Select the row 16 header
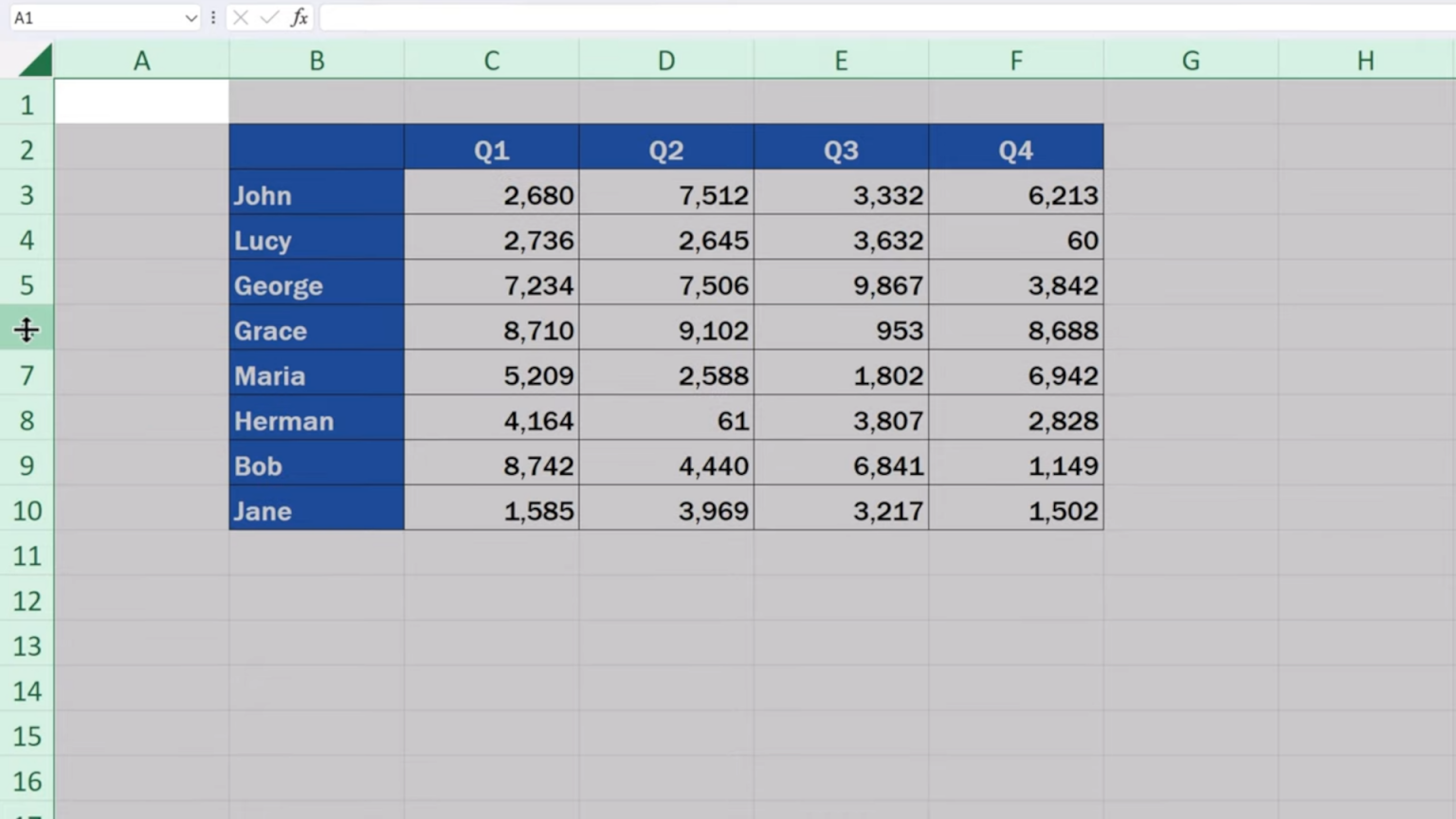This screenshot has height=819, width=1456. tap(27, 781)
